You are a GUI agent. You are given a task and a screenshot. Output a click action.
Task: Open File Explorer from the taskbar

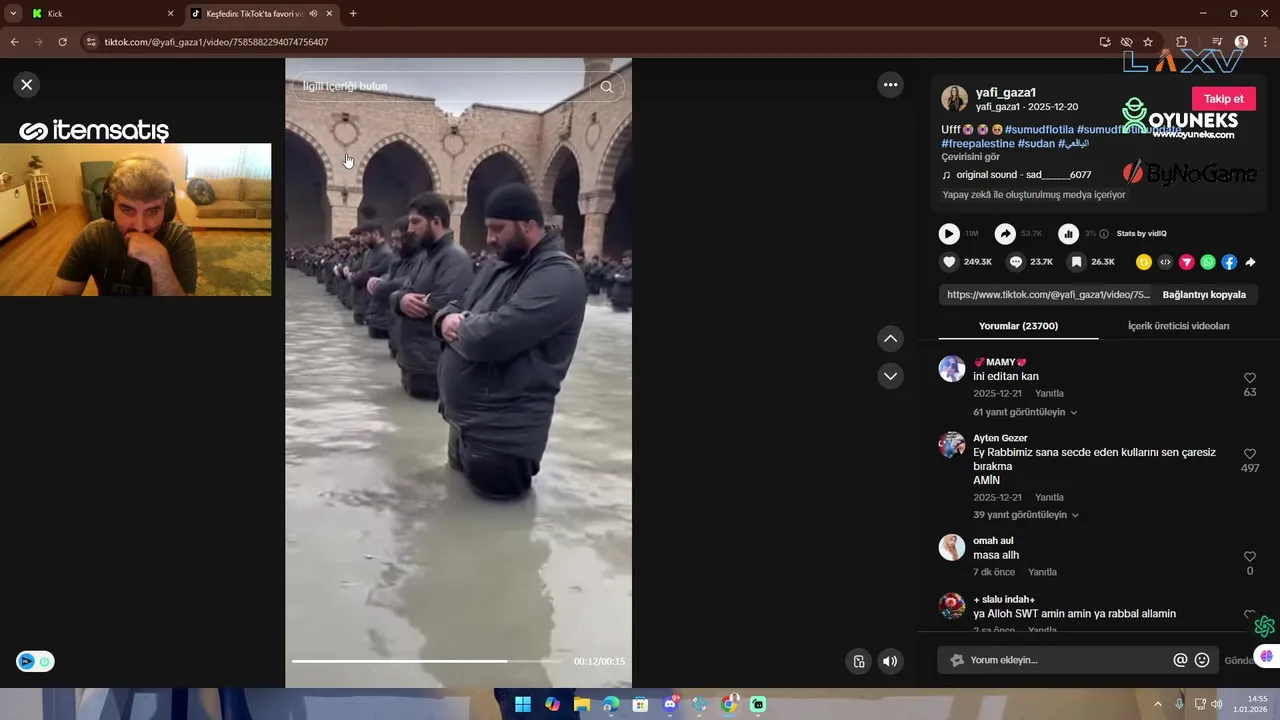point(581,705)
